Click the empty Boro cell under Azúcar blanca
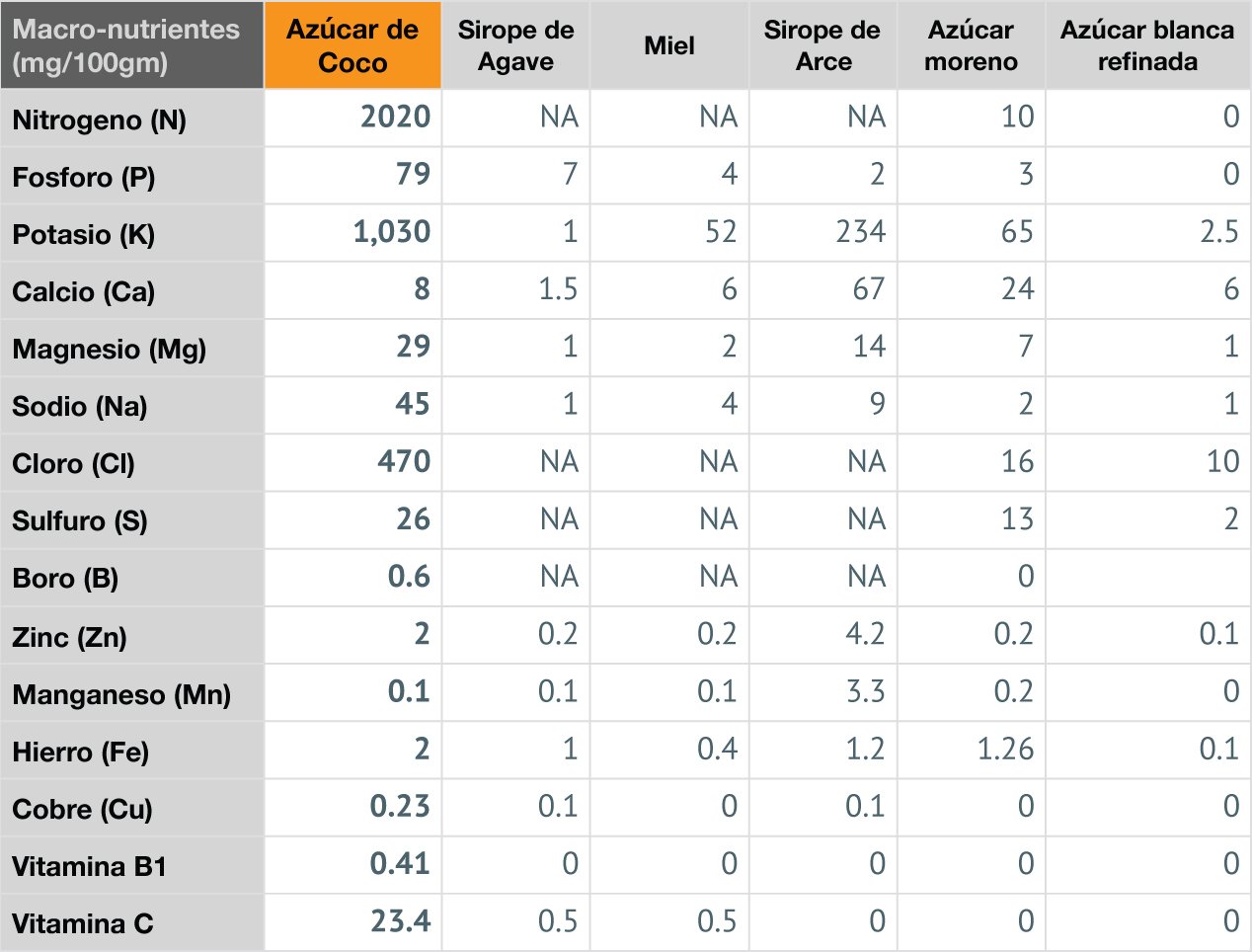This screenshot has width=1252, height=952. pyautogui.click(x=1147, y=577)
